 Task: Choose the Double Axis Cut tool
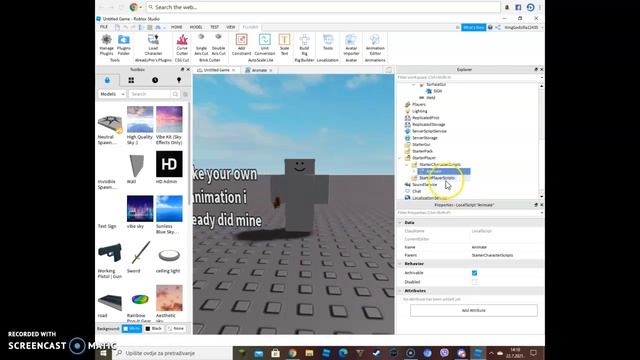tap(218, 45)
